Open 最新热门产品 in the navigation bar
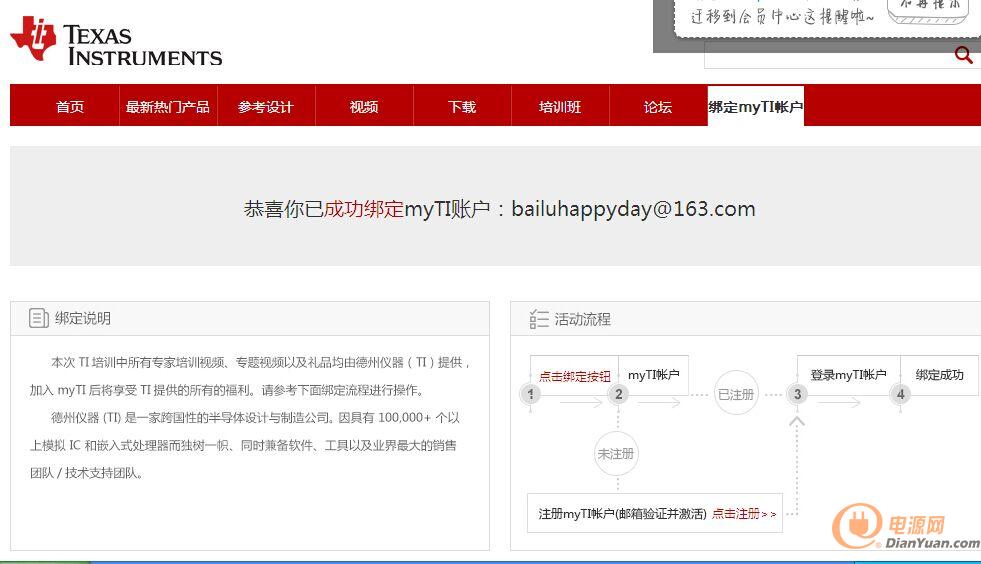981x564 pixels. (168, 106)
